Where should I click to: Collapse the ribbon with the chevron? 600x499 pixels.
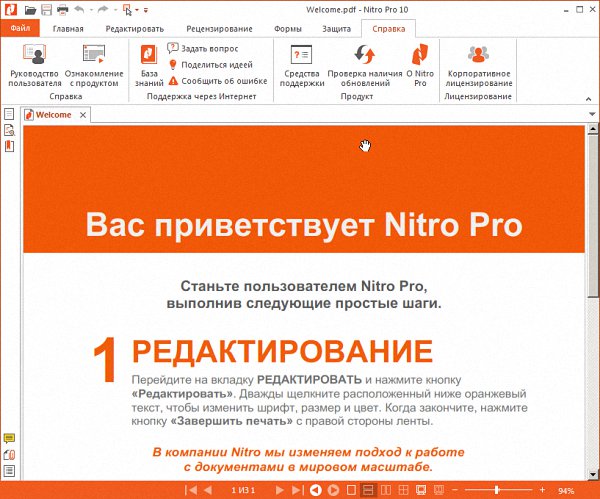click(x=588, y=99)
